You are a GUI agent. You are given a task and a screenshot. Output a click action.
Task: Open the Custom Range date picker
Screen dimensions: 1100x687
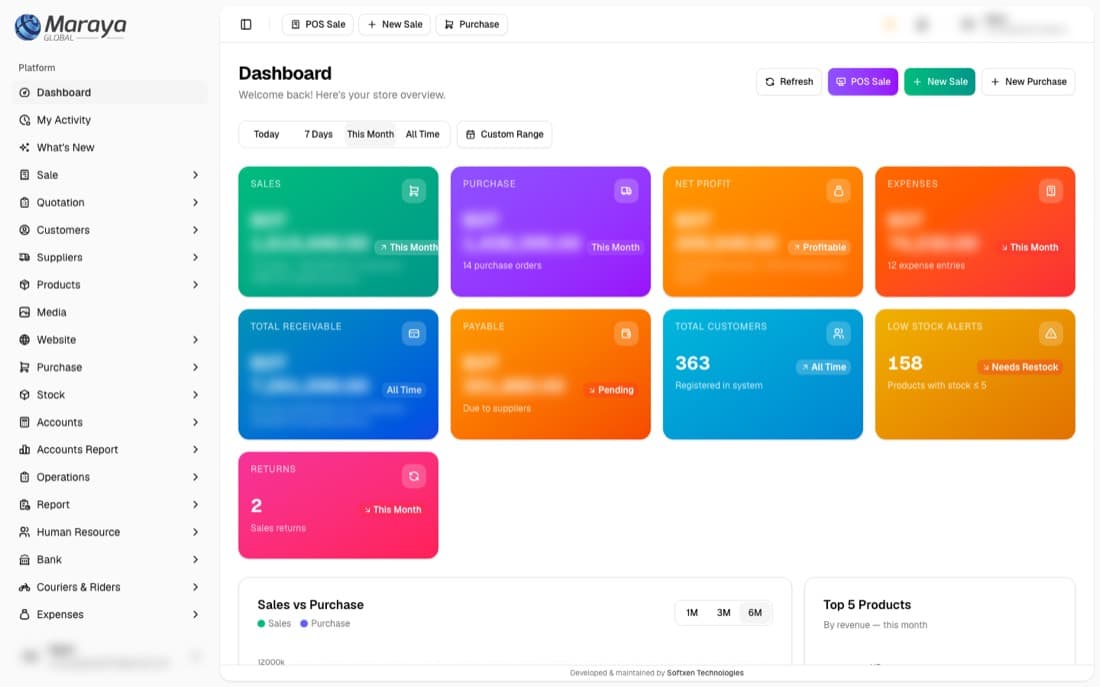504,134
